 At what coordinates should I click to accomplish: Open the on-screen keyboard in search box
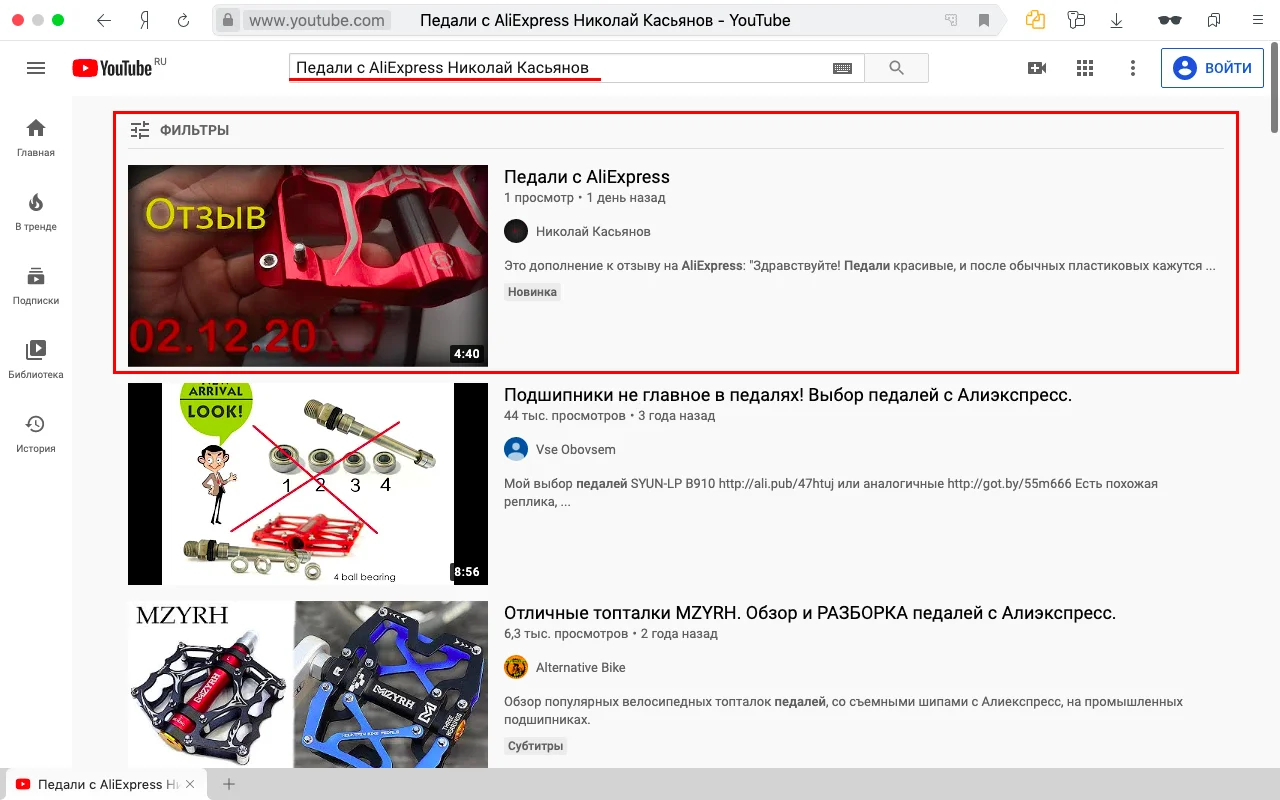(x=842, y=68)
